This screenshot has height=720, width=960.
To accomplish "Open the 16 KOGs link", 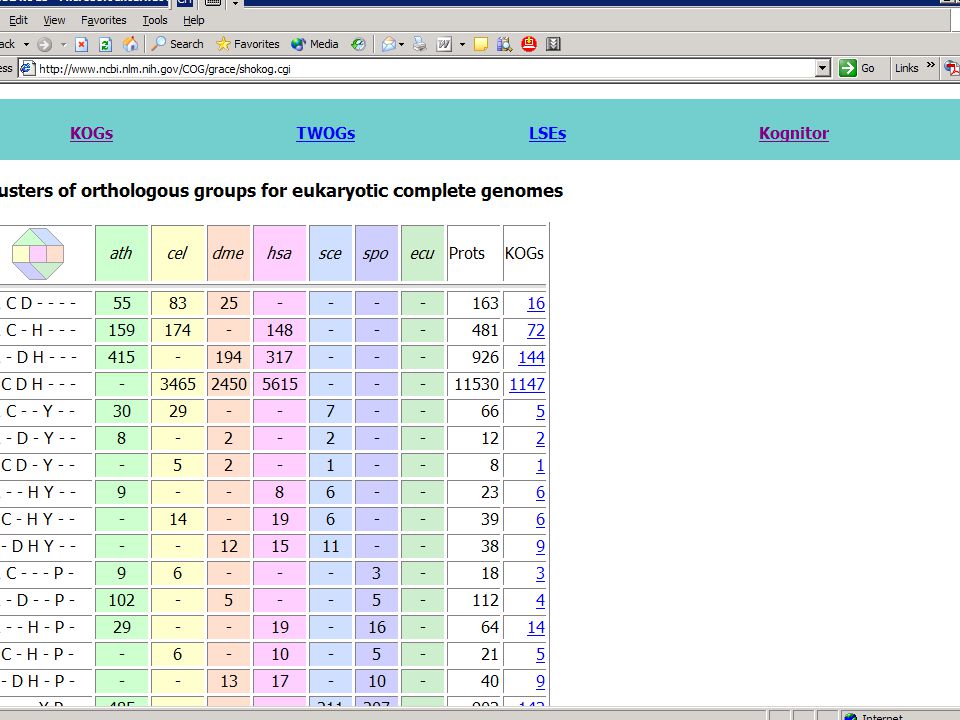I will (x=536, y=303).
